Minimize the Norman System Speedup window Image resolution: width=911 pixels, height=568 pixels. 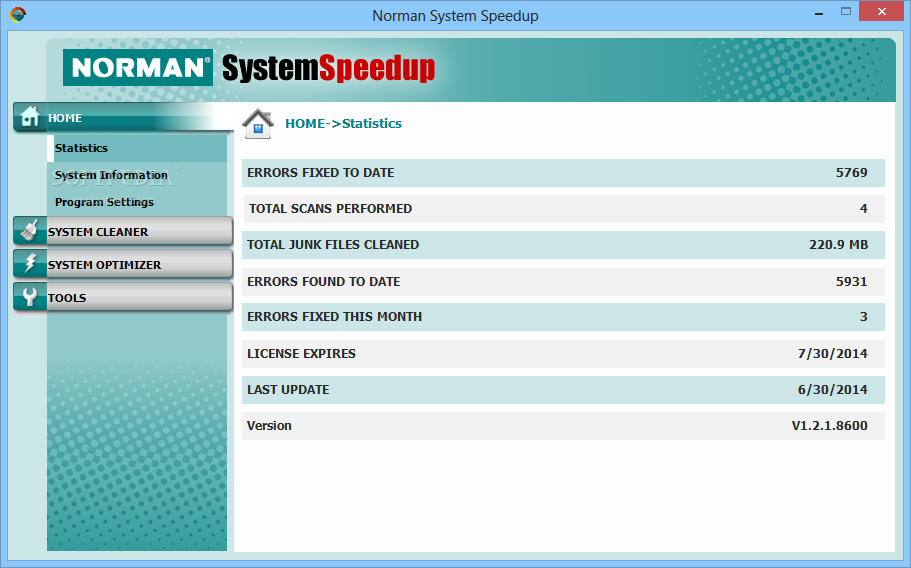click(819, 12)
